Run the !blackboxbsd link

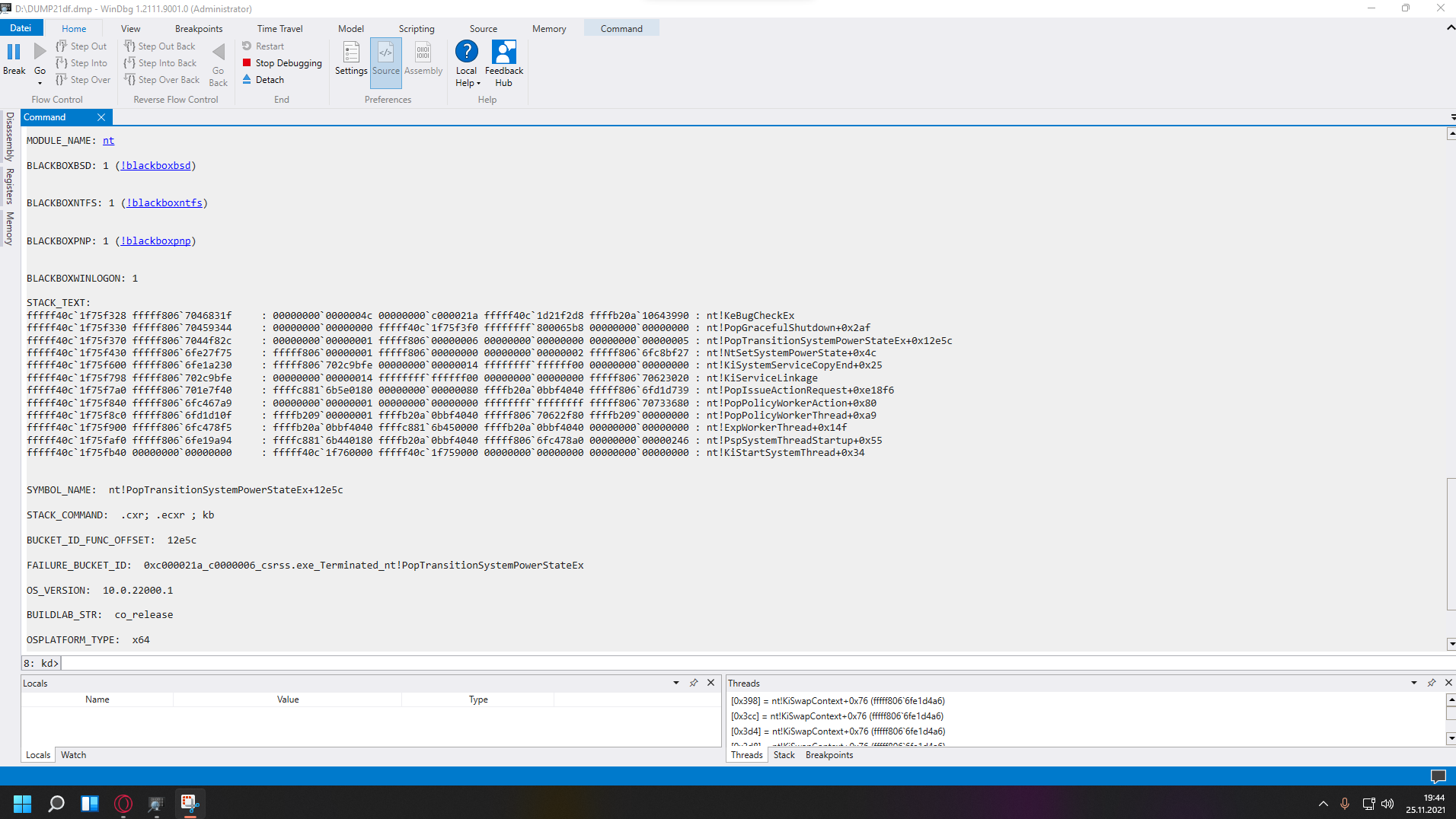[156, 166]
